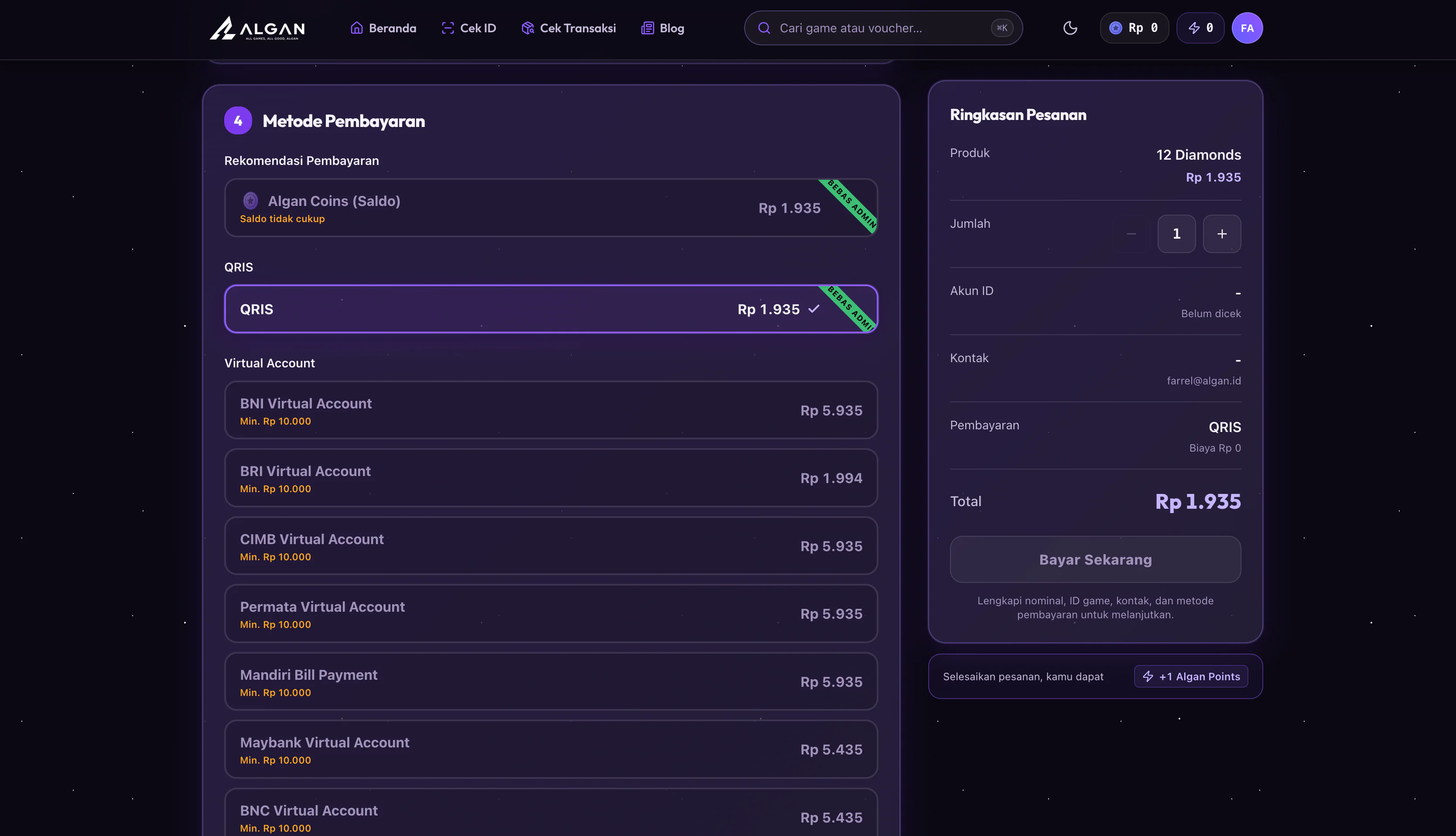This screenshot has width=1456, height=836.
Task: Open Algan Points lightning balance
Action: pos(1200,28)
